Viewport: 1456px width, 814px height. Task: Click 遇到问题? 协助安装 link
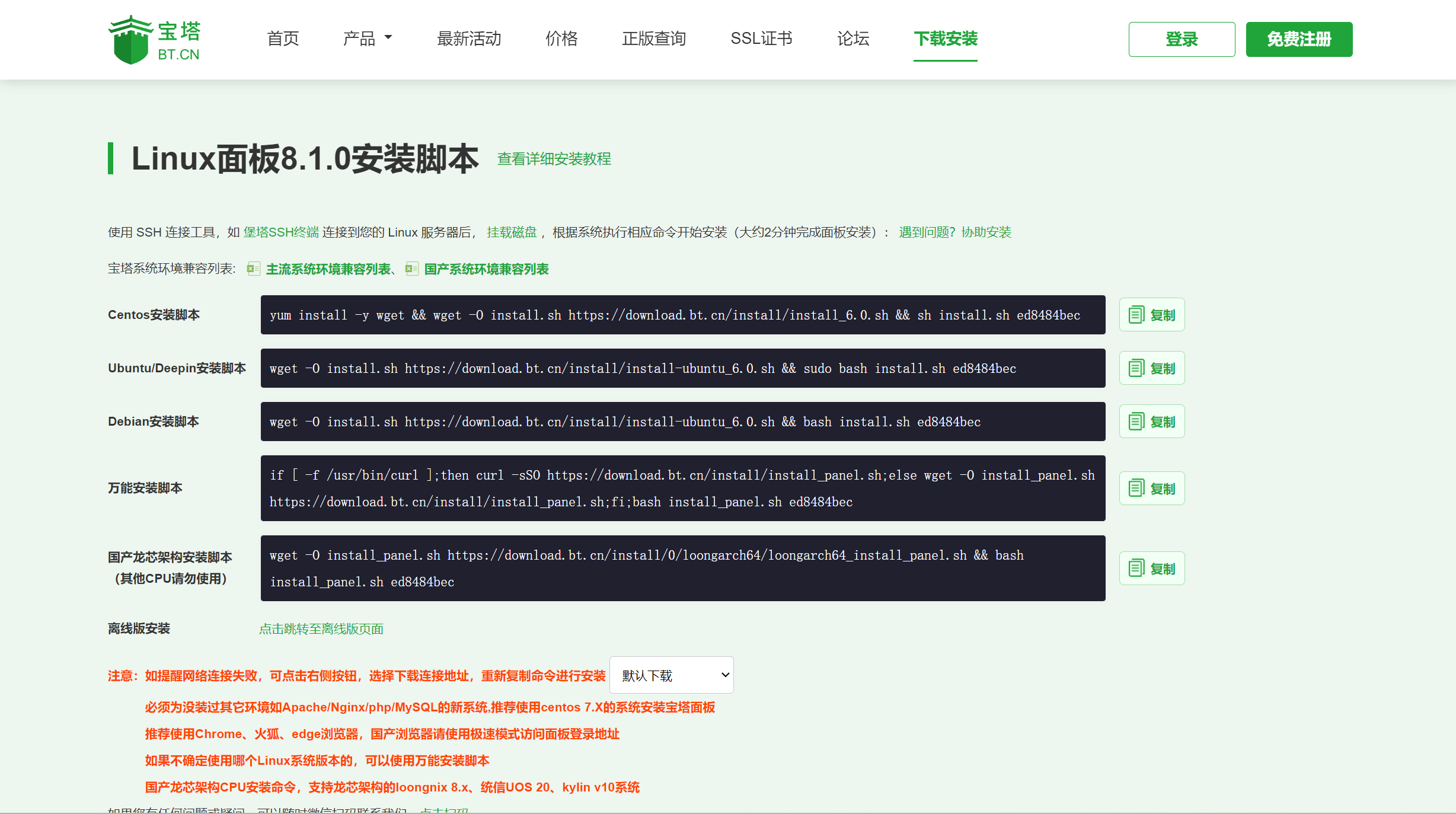(x=955, y=232)
